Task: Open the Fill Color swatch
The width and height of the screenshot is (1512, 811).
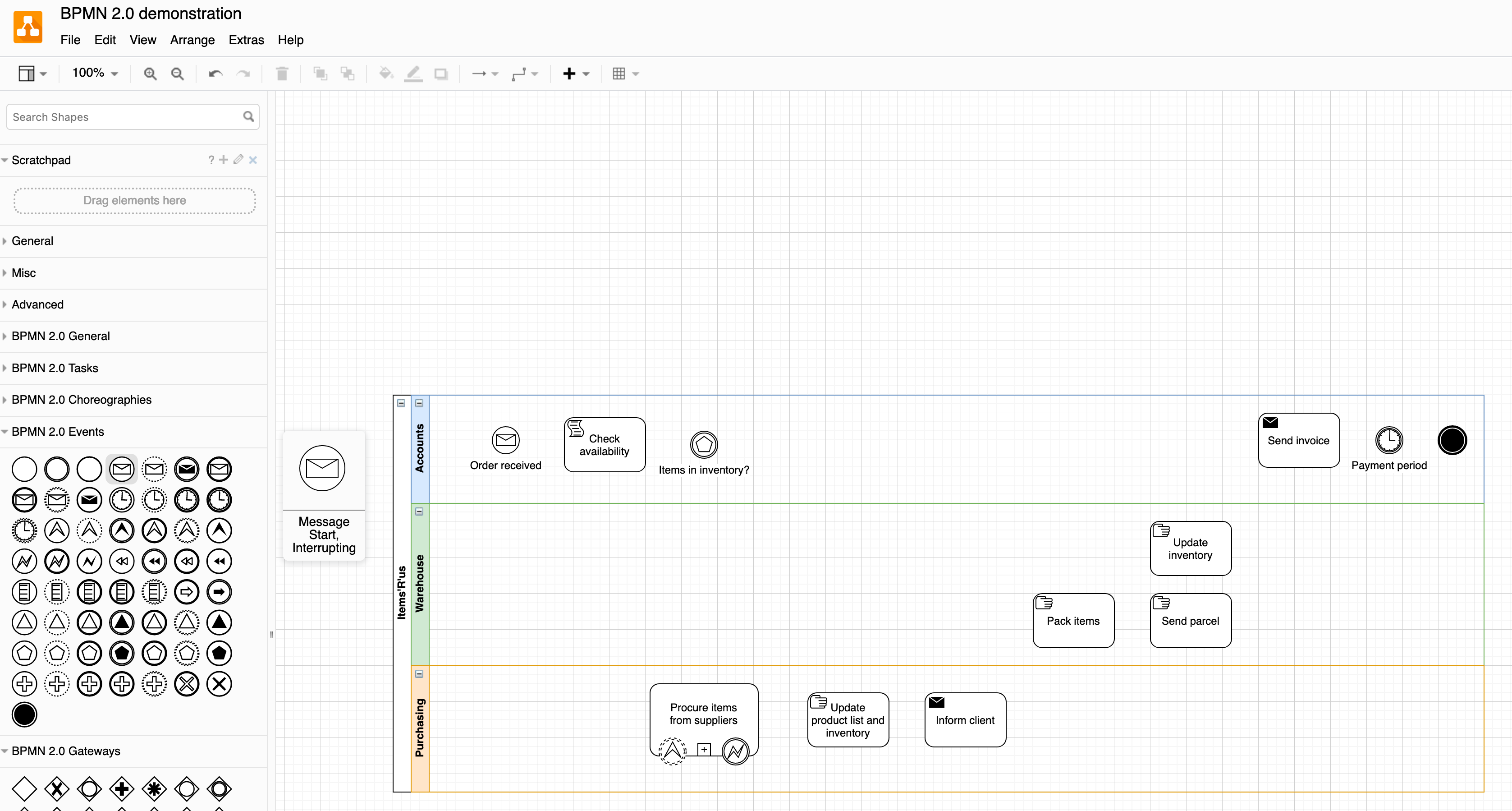Action: click(385, 74)
